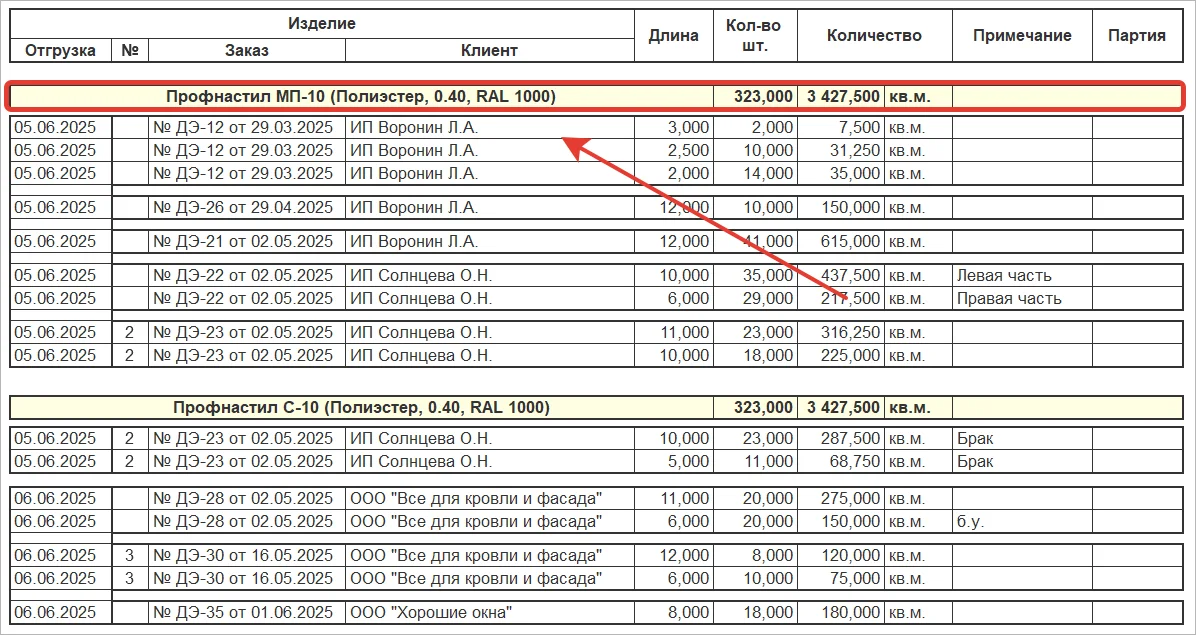Click the 'Отгрузка' column header
1196x635 pixels.
[60, 50]
